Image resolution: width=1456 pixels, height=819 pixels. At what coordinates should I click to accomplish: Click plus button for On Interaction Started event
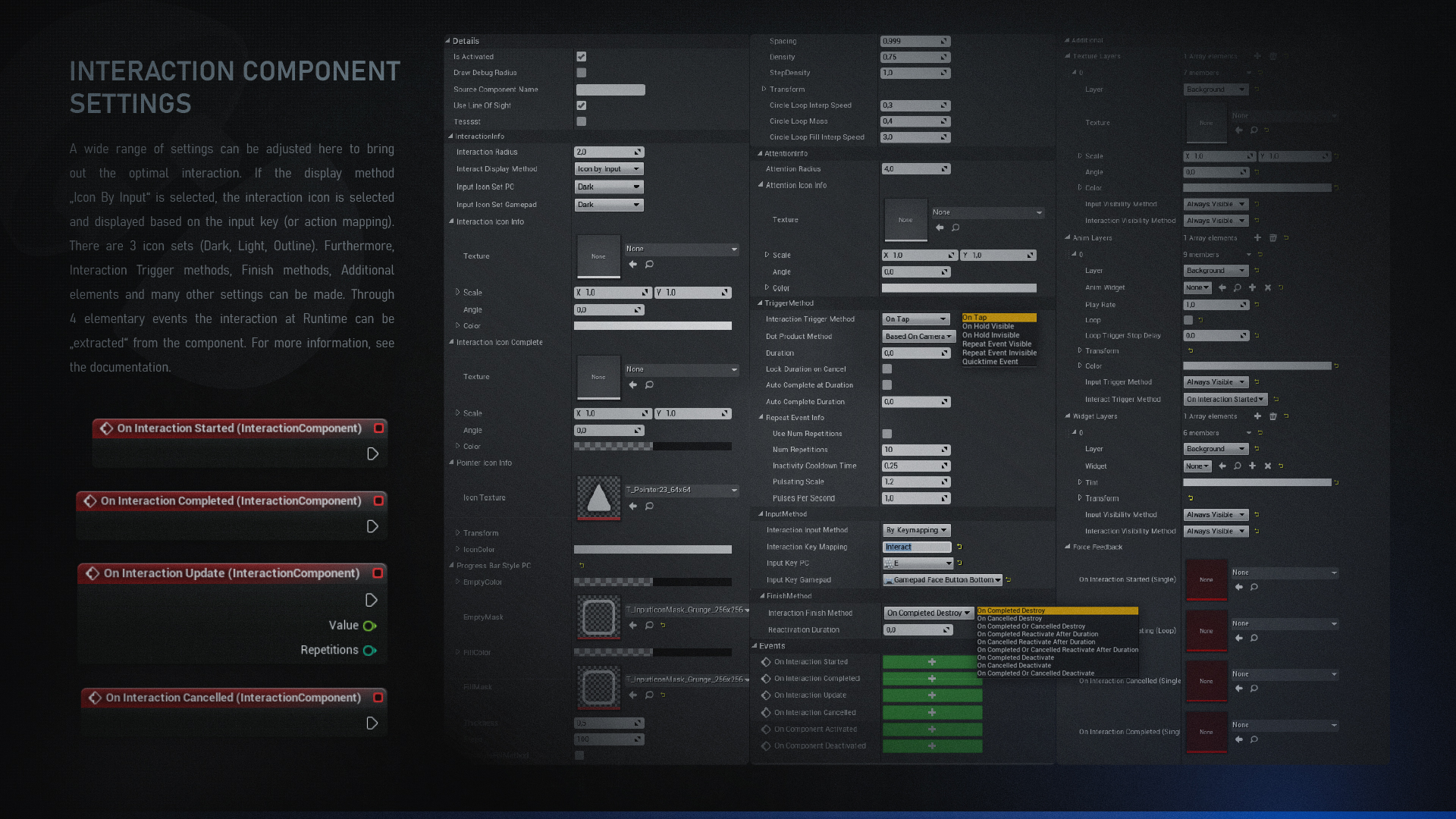tap(932, 662)
